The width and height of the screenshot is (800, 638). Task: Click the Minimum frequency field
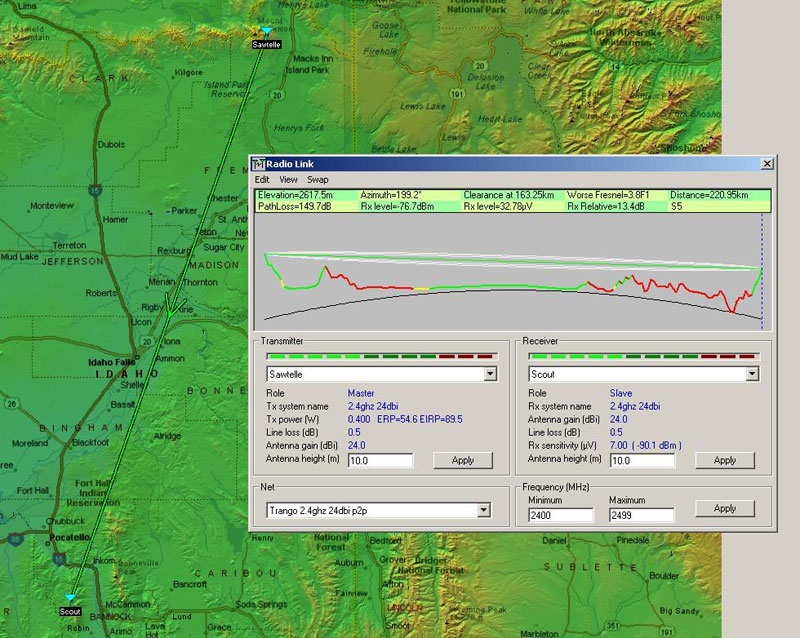[560, 515]
